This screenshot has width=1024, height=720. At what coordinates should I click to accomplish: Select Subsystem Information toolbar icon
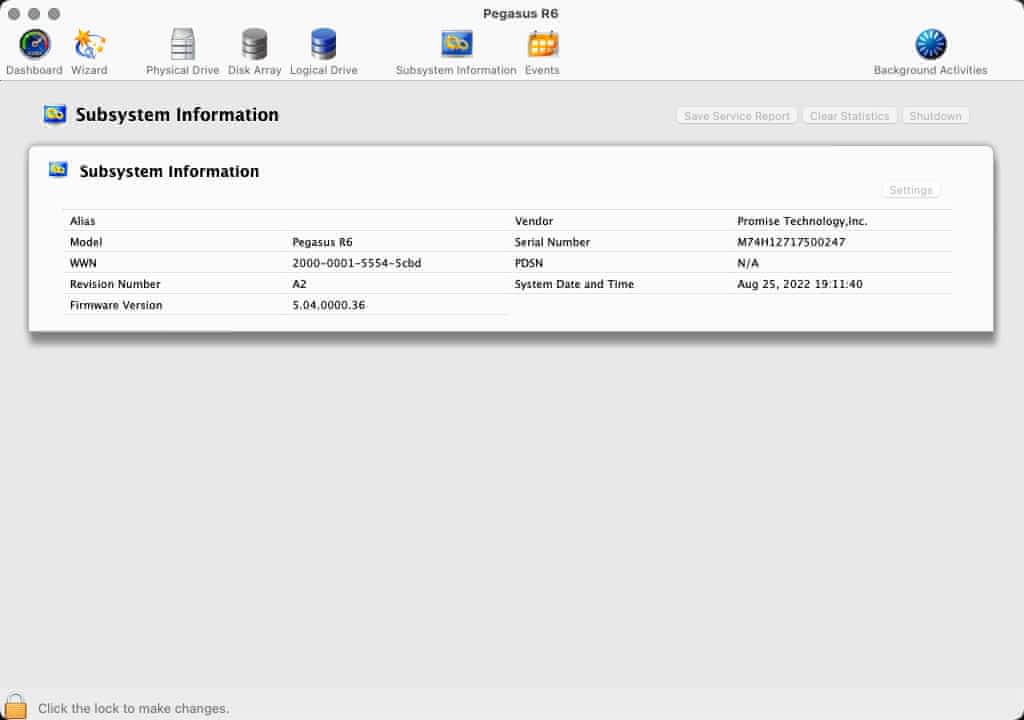pyautogui.click(x=456, y=44)
